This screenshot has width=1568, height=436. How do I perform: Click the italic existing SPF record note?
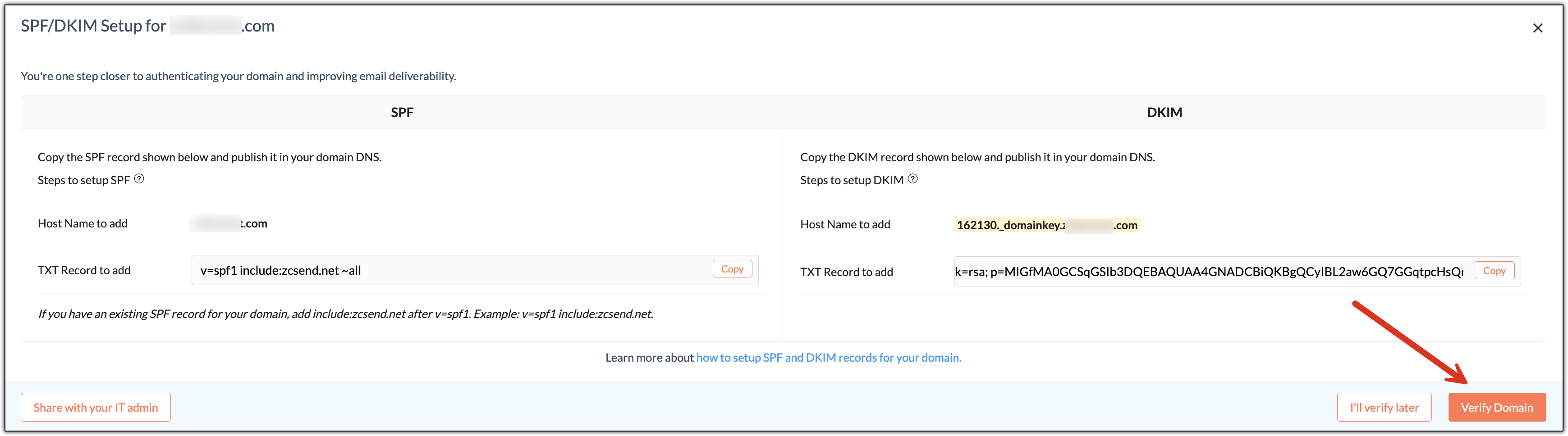tap(345, 314)
